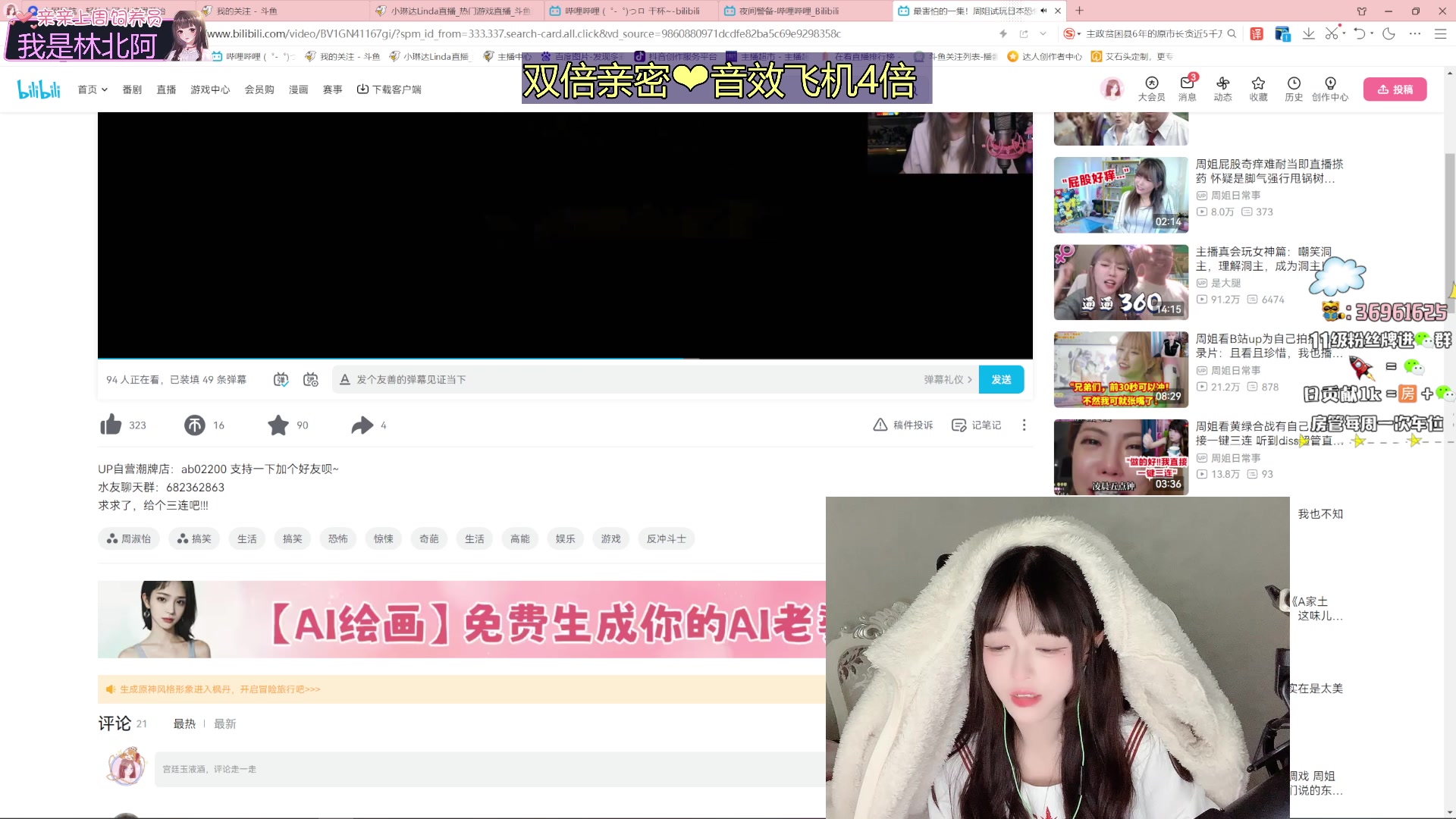This screenshot has width=1456, height=819.
Task: Open danmaku settings icon
Action: 311,379
